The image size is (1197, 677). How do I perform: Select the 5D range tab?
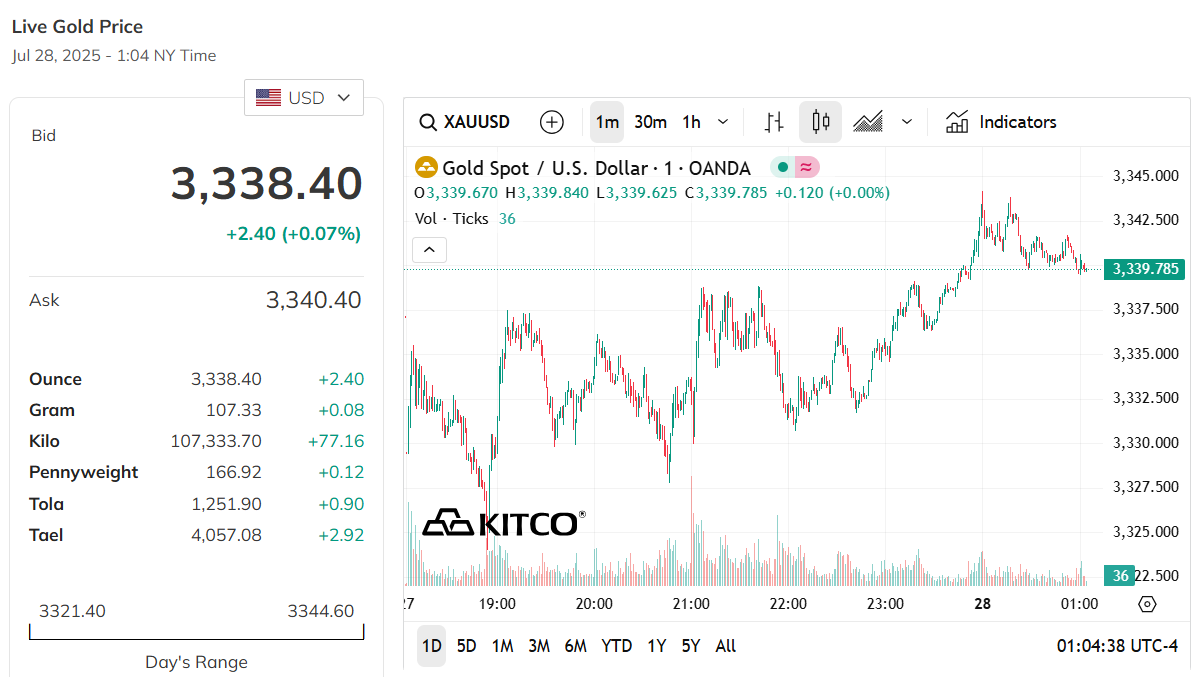point(466,646)
